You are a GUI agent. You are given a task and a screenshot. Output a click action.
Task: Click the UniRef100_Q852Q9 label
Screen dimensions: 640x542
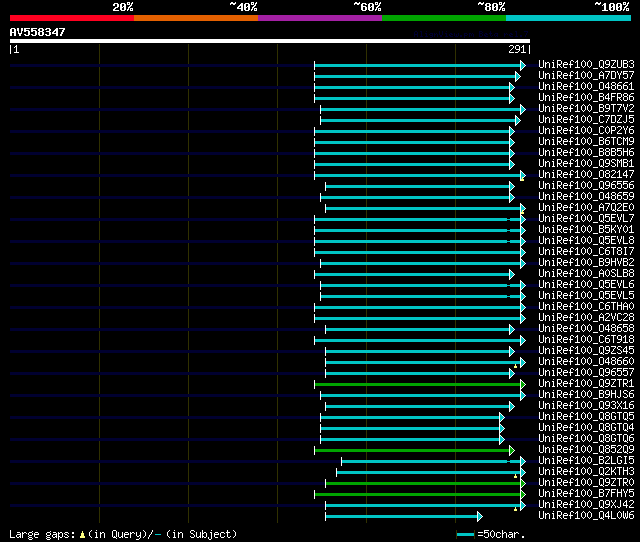point(586,450)
